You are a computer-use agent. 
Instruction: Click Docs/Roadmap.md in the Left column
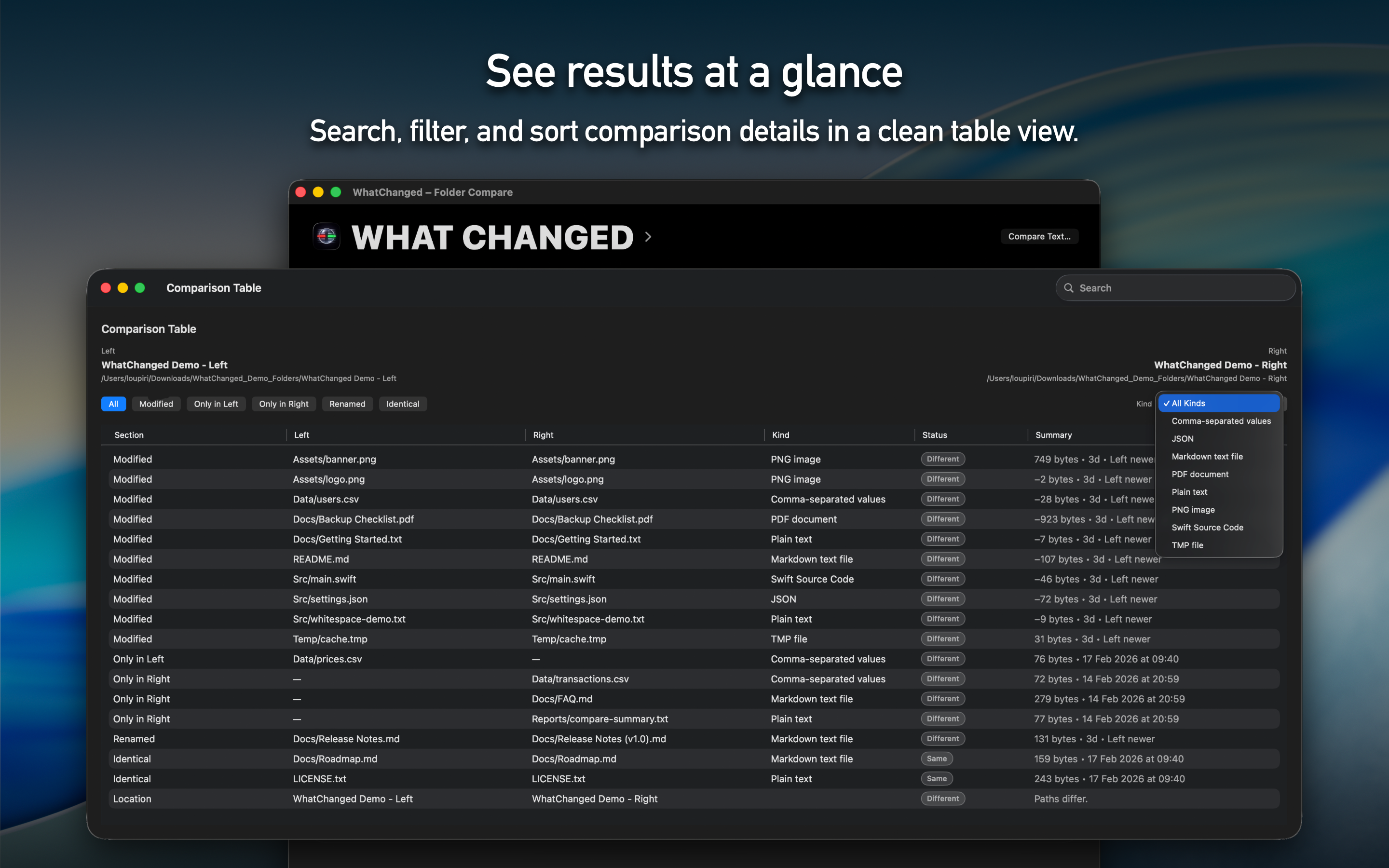pyautogui.click(x=335, y=759)
